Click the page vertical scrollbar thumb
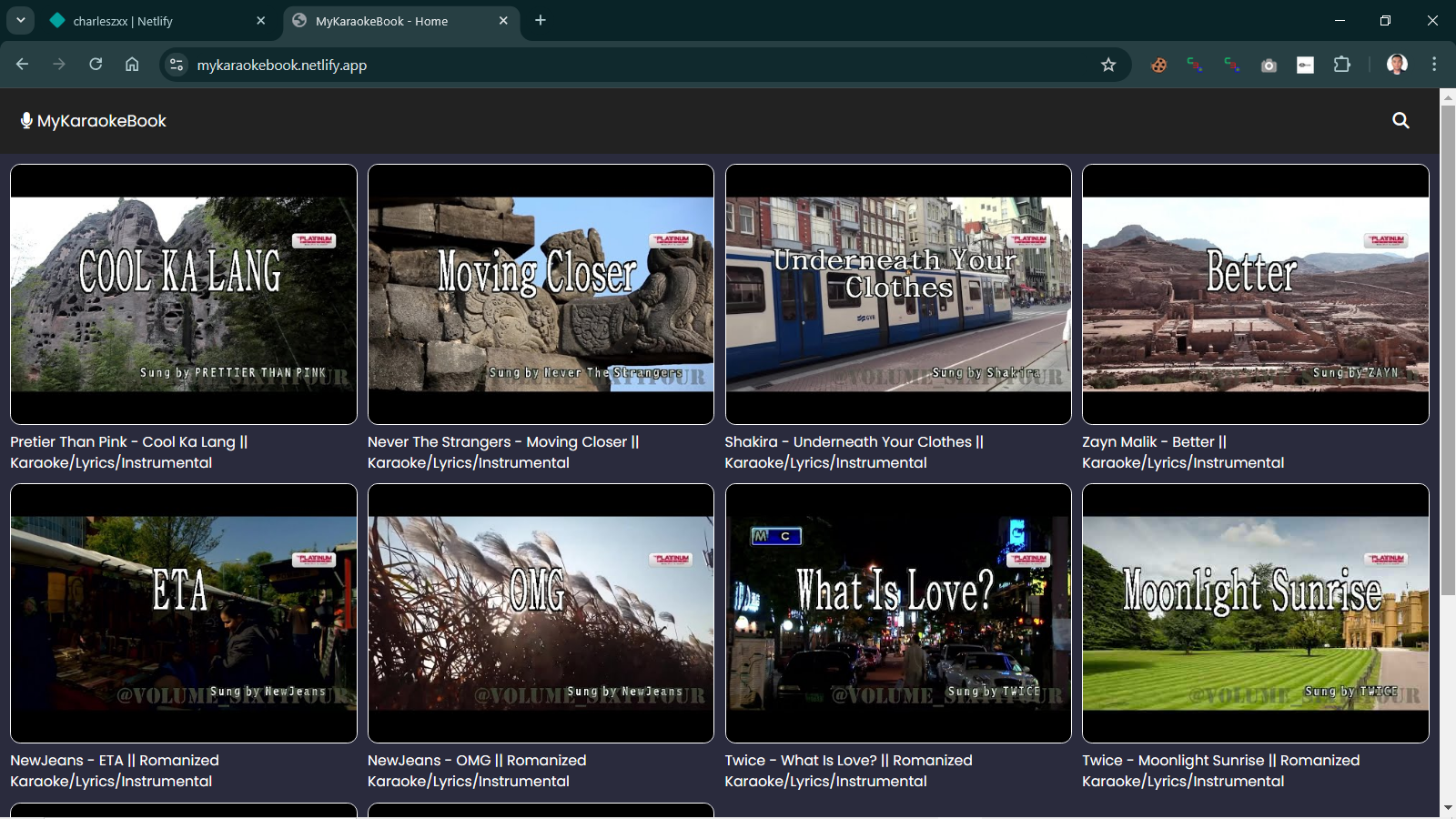 (x=1448, y=350)
